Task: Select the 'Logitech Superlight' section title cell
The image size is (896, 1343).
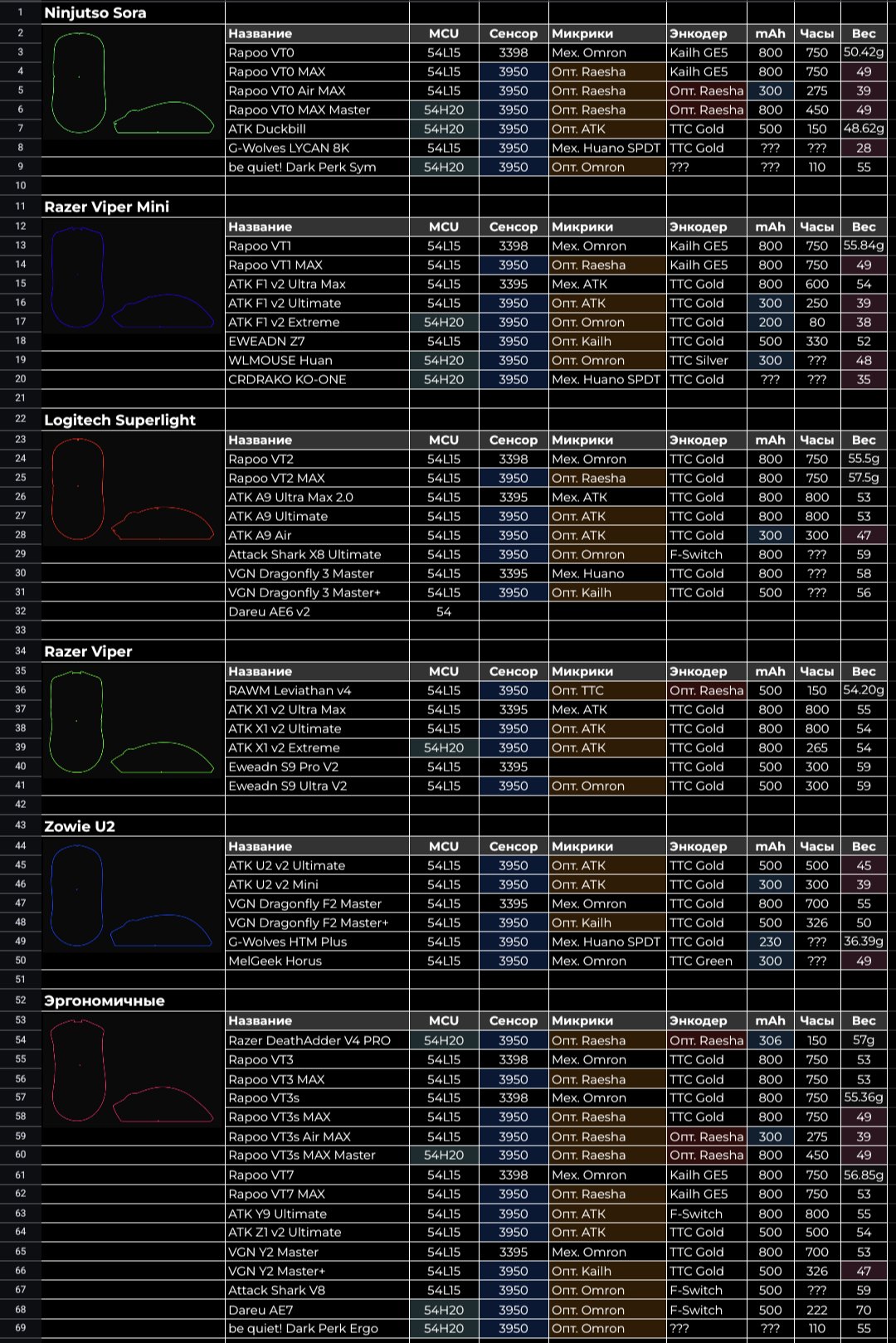Action: click(x=133, y=420)
